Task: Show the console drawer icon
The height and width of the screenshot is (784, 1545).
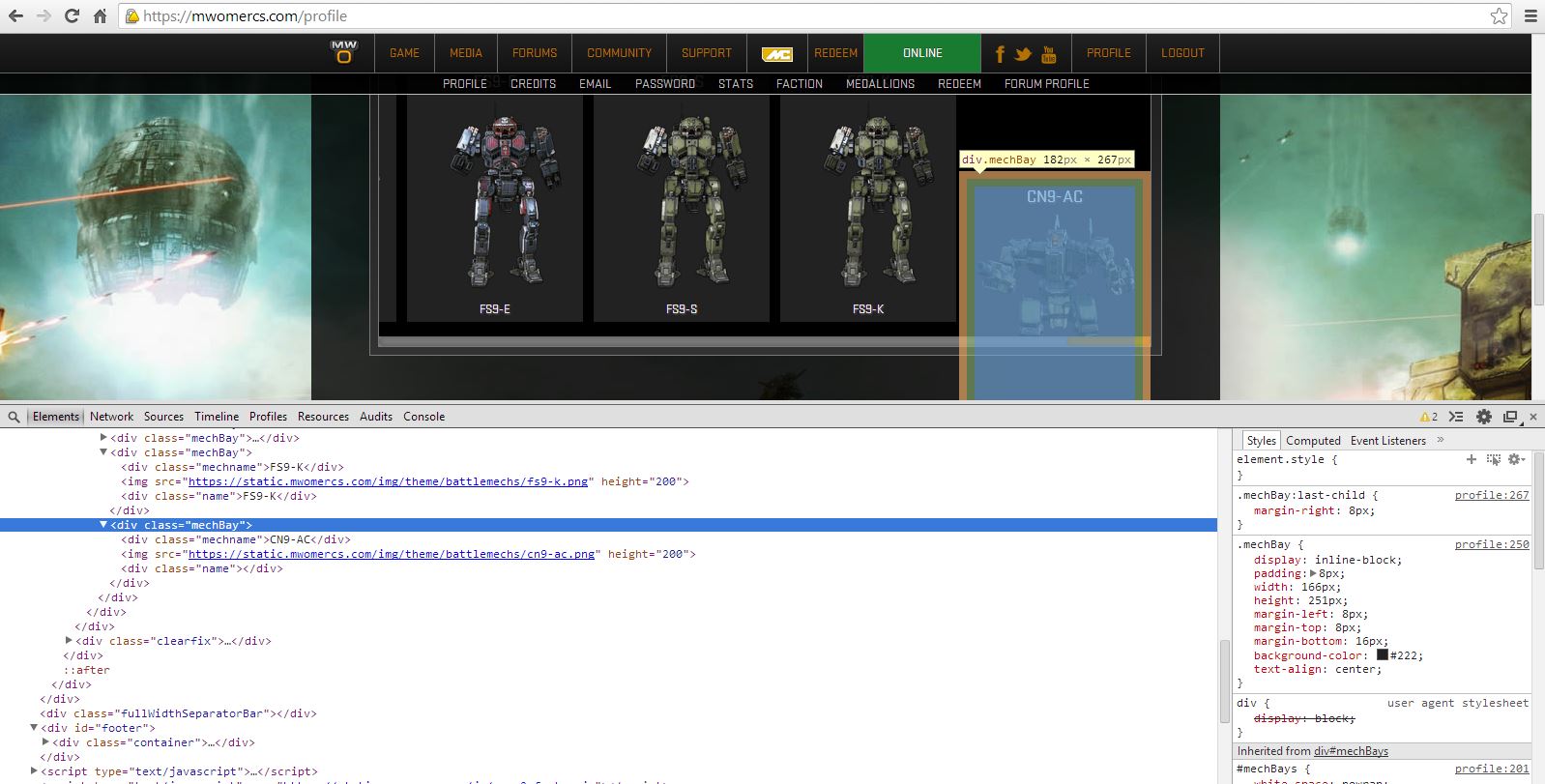Action: pyautogui.click(x=1456, y=417)
